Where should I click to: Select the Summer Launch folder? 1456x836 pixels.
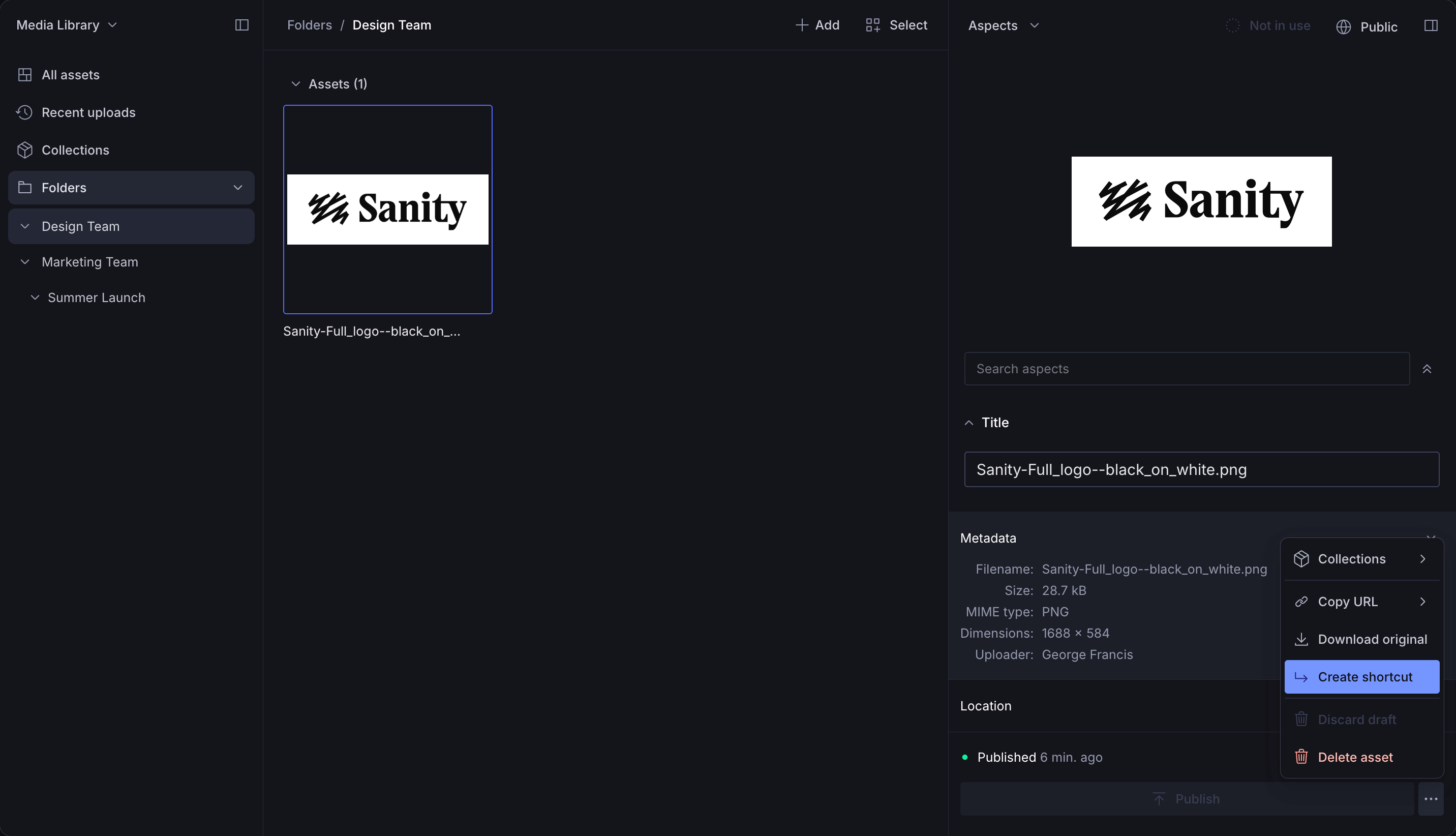coord(131,297)
